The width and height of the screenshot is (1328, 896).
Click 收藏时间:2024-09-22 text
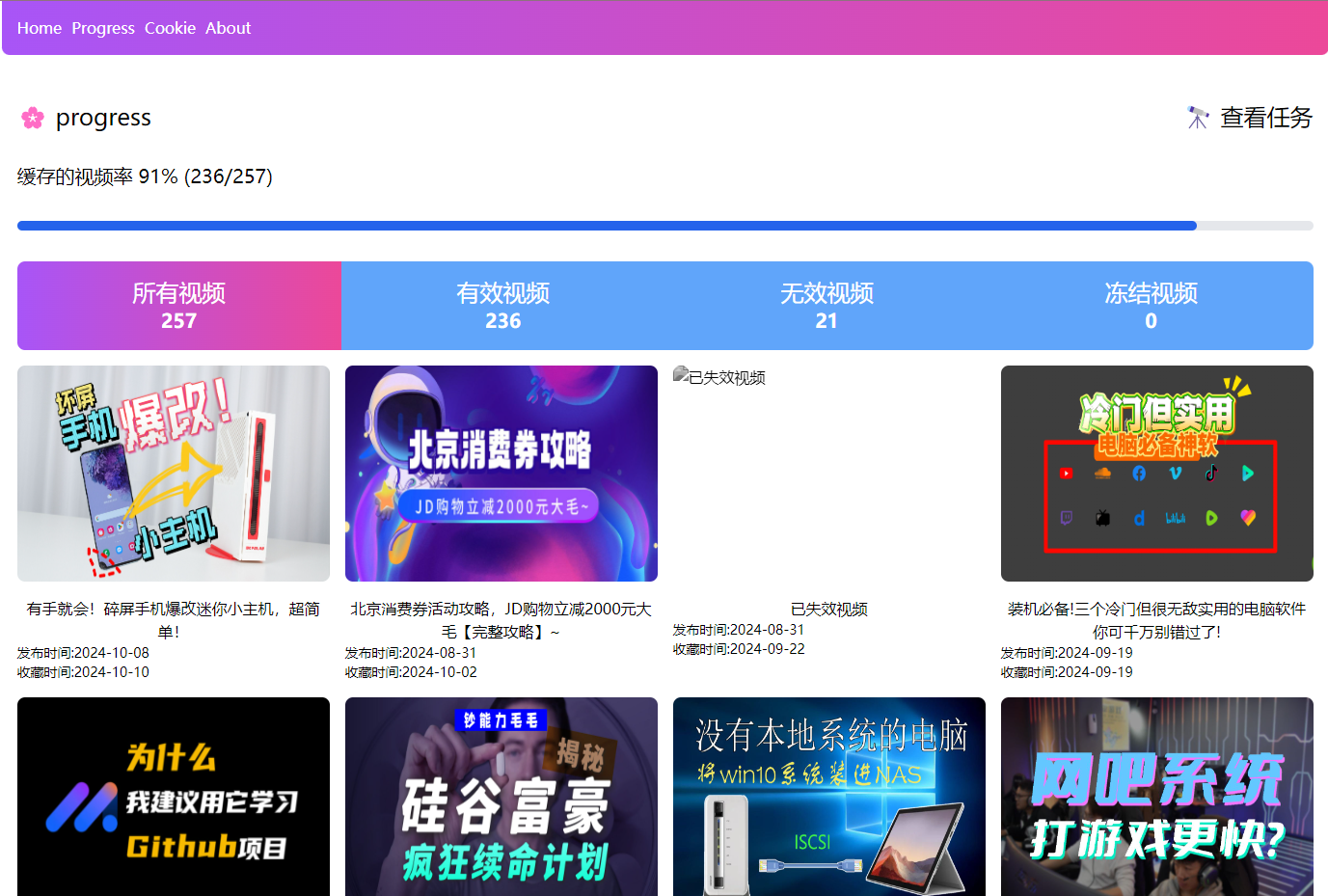pyautogui.click(x=739, y=649)
